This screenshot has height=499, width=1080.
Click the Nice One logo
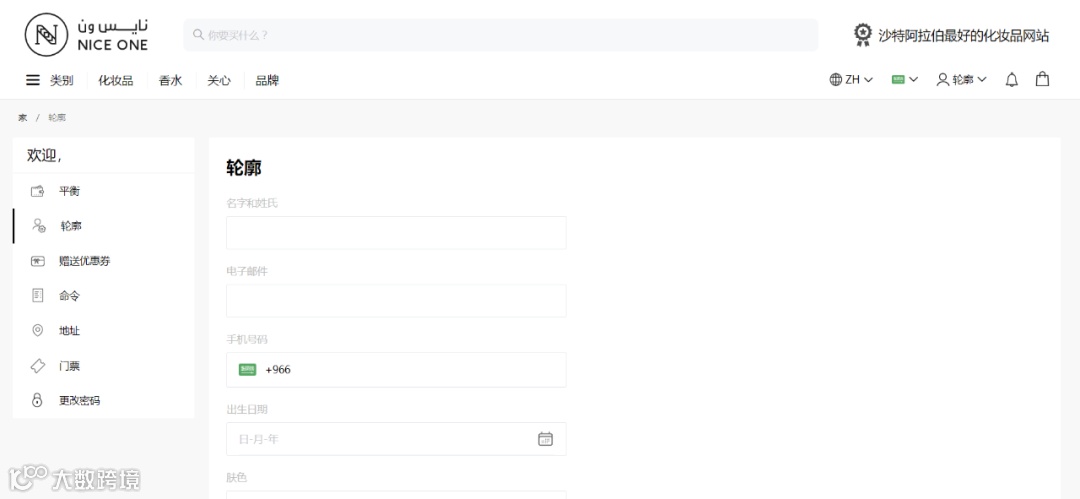coord(86,34)
